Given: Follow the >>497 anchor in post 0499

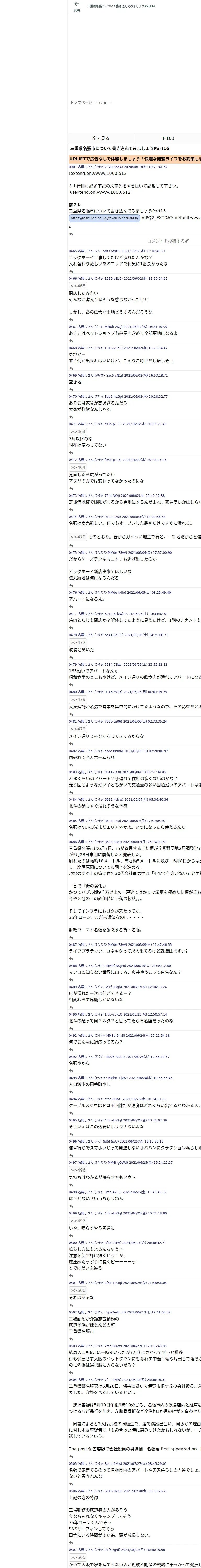Looking at the screenshot, I should (78, 1220).
